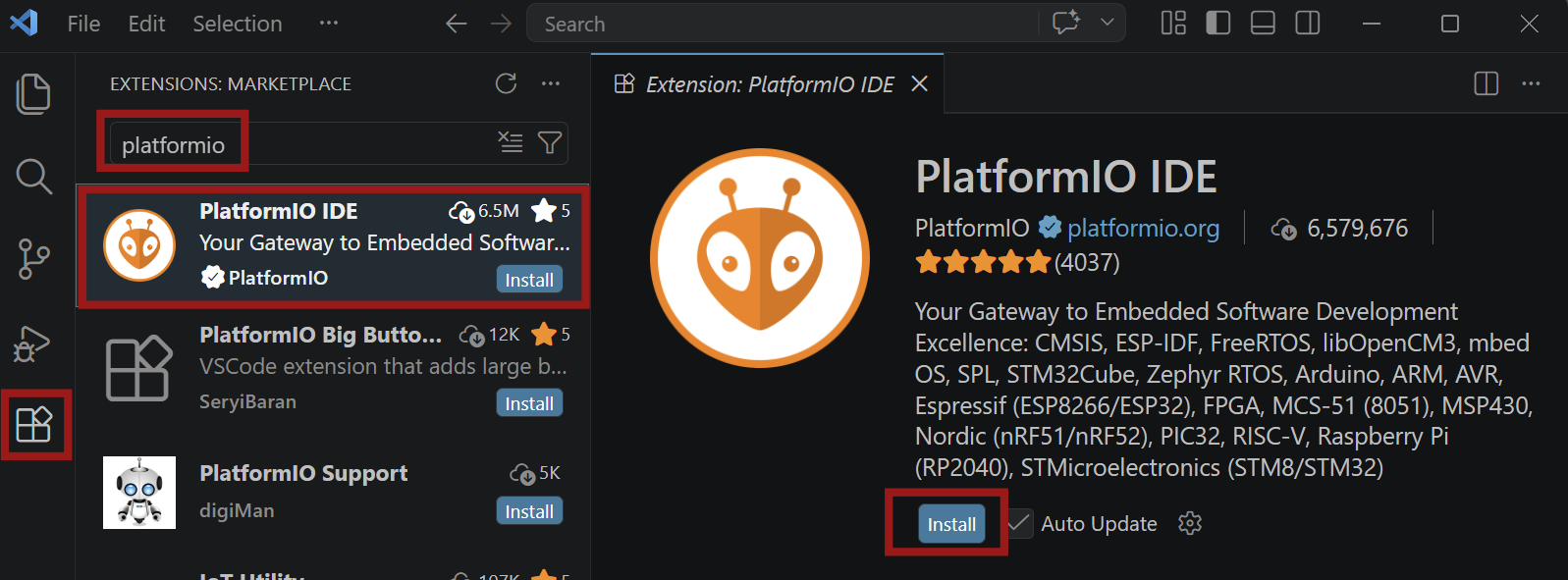The width and height of the screenshot is (1568, 580).
Task: Click EXTENSIONS: MARKETPLACE header
Action: pos(231,84)
